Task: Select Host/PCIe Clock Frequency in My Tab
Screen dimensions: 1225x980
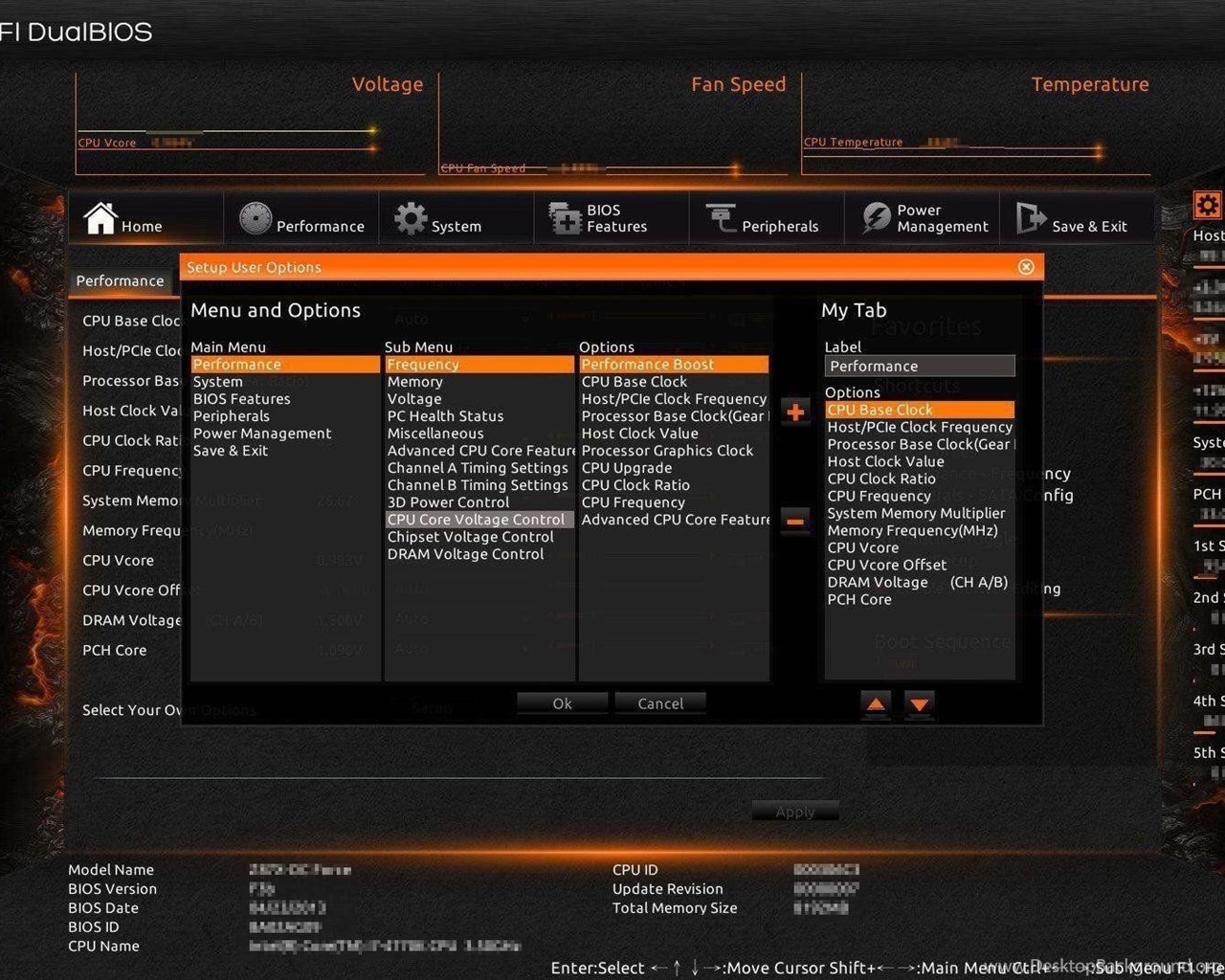Action: [x=920, y=427]
